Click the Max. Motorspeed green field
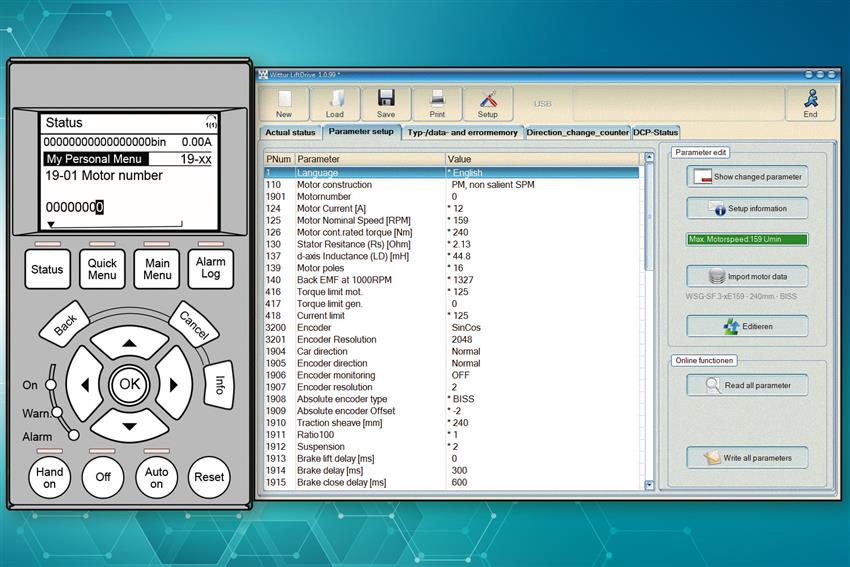The image size is (850, 567). pyautogui.click(x=747, y=240)
